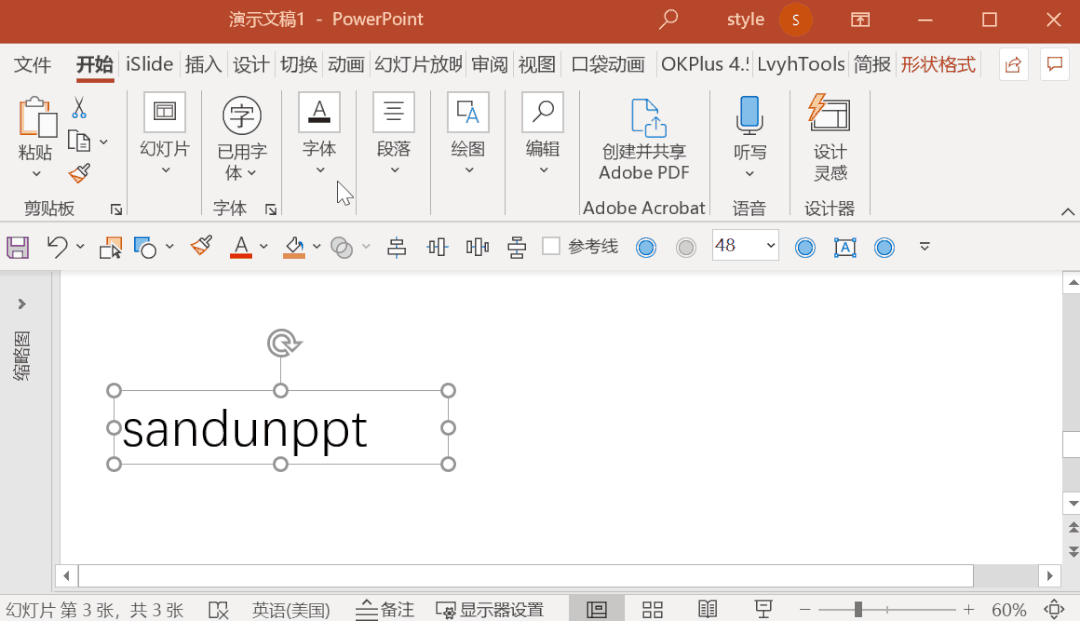Open the 插入 ribbon tab

[203, 64]
